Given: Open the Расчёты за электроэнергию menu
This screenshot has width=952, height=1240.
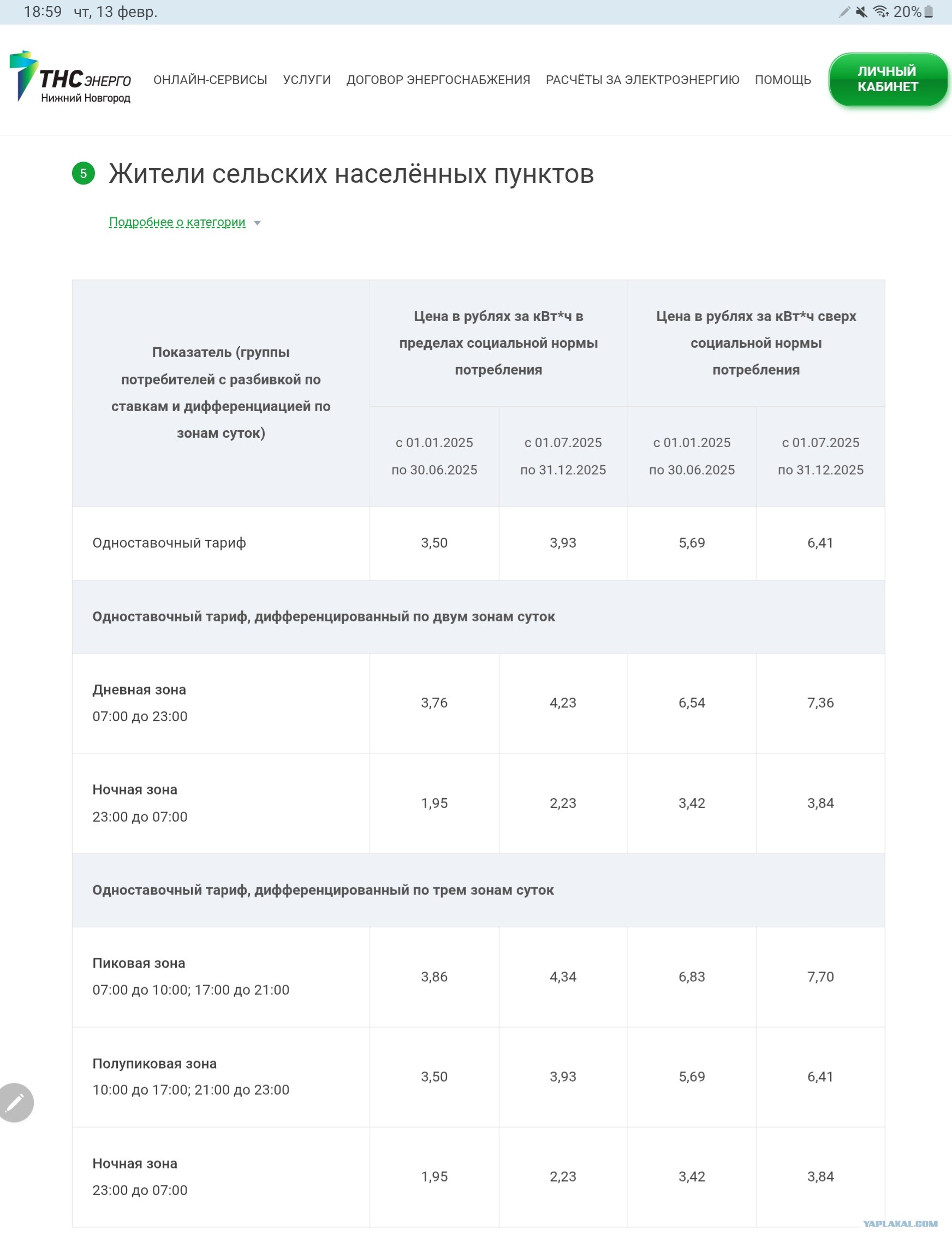Looking at the screenshot, I should pyautogui.click(x=642, y=80).
